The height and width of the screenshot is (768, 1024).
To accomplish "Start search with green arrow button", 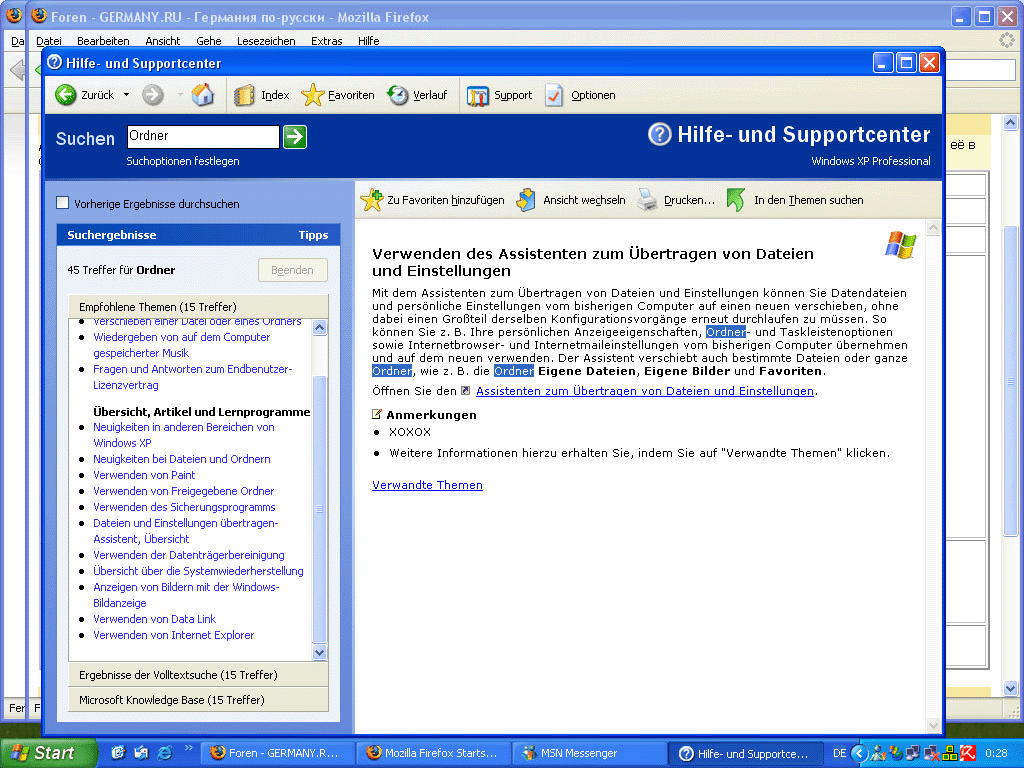I will (x=294, y=137).
